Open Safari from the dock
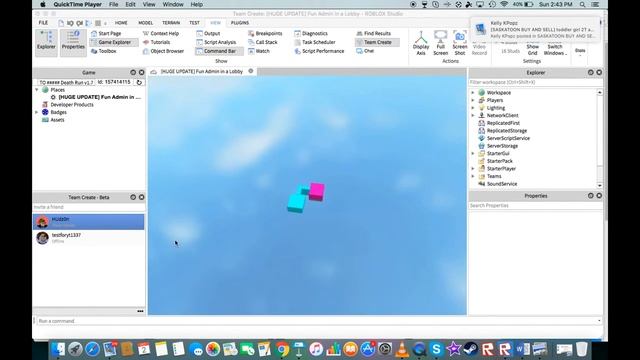This screenshot has width=640, height=360. pos(92,349)
